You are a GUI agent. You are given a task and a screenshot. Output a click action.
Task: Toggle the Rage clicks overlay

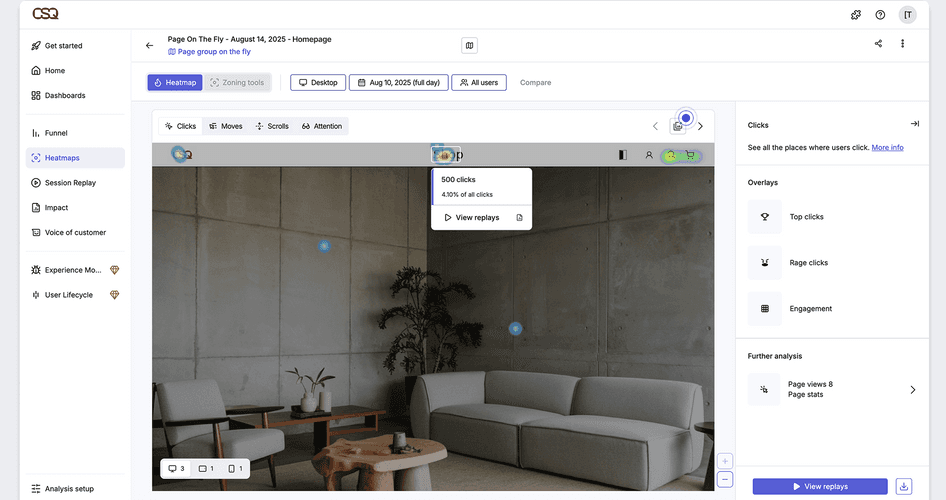coord(765,263)
